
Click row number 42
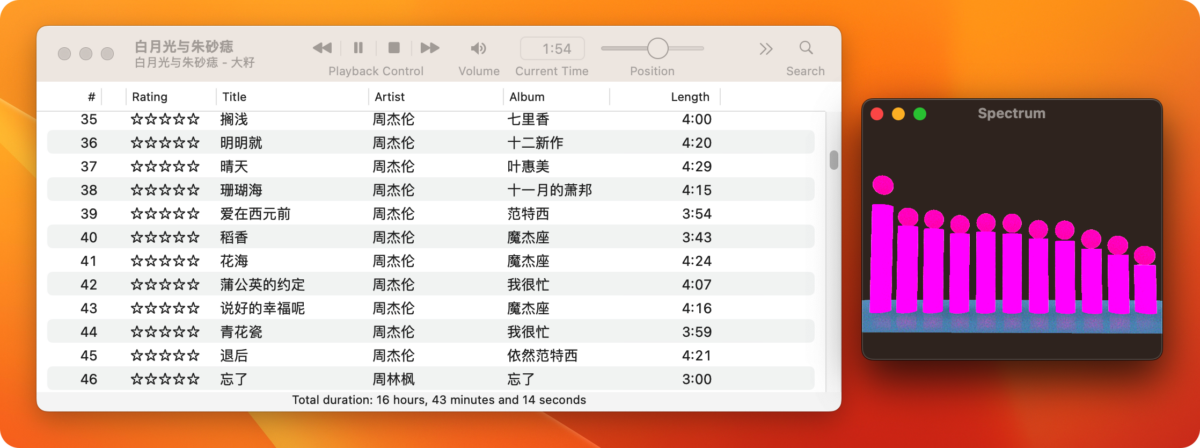tap(89, 285)
